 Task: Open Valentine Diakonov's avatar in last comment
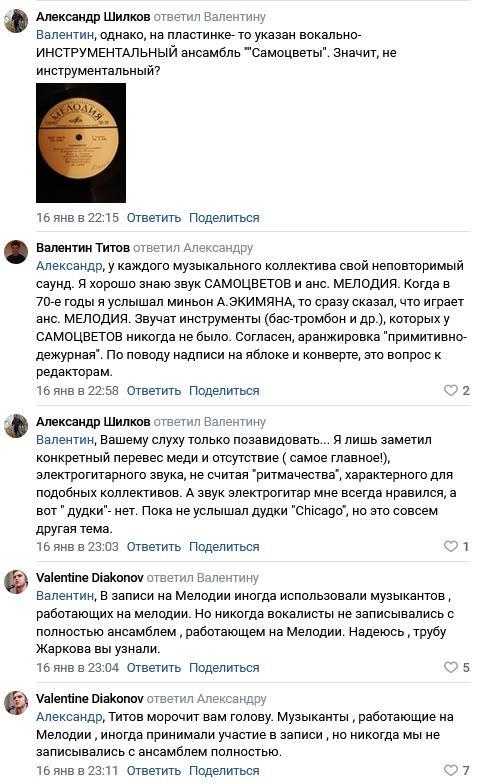pyautogui.click(x=16, y=702)
